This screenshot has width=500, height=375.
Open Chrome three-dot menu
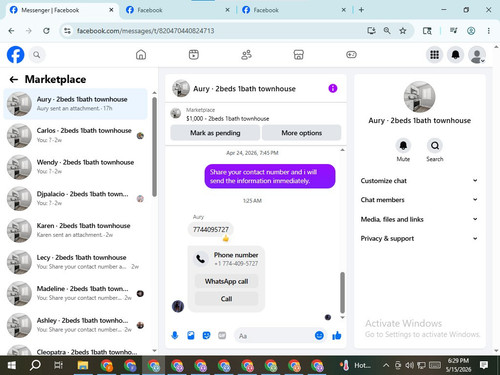coord(489,31)
